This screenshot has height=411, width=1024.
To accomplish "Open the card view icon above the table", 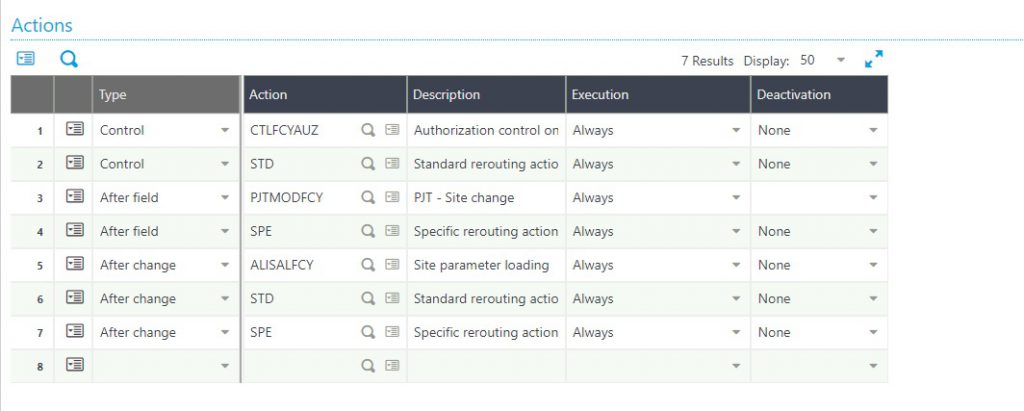I will click(x=25, y=59).
